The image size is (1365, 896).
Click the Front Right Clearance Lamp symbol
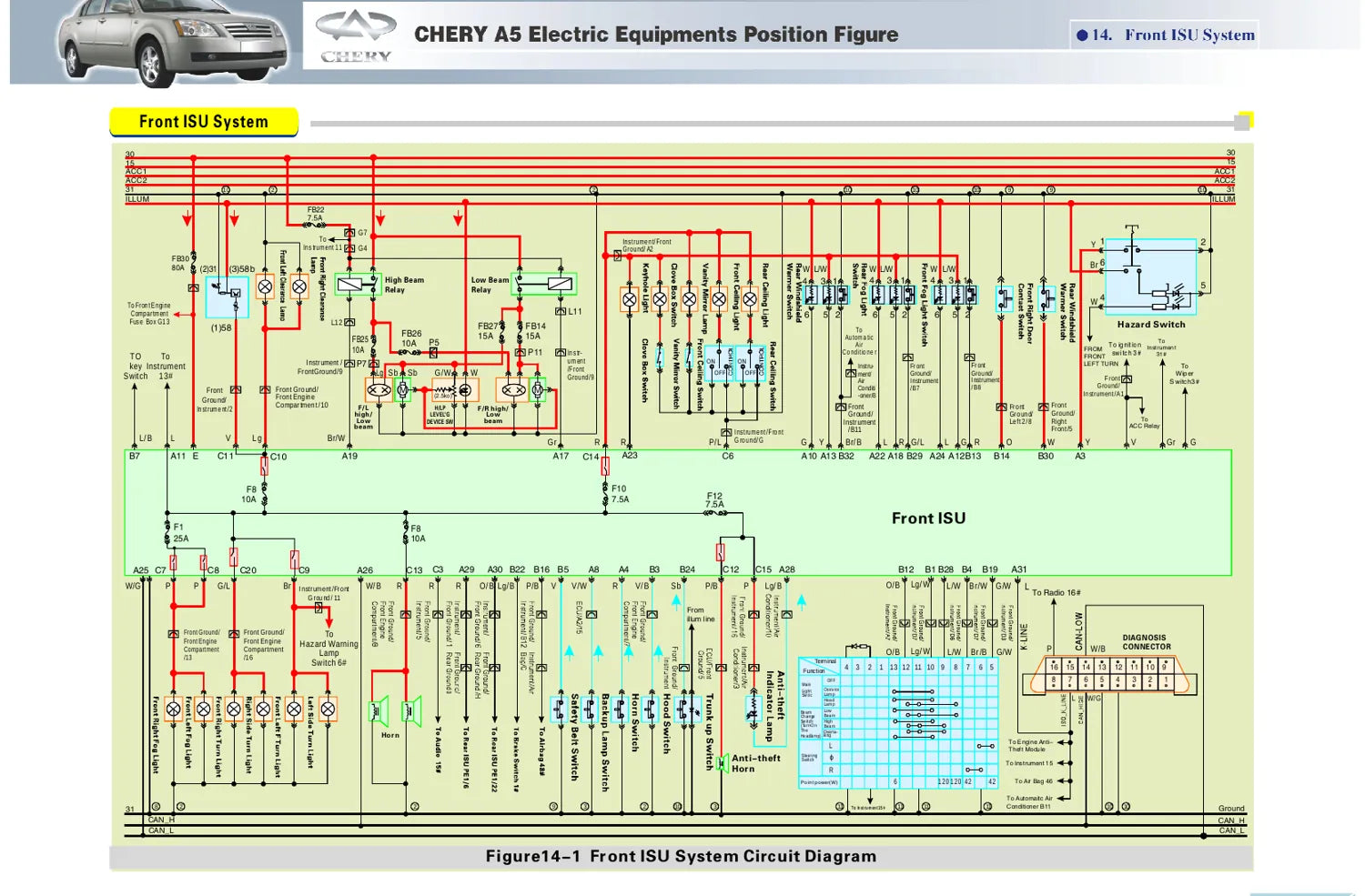[299, 287]
